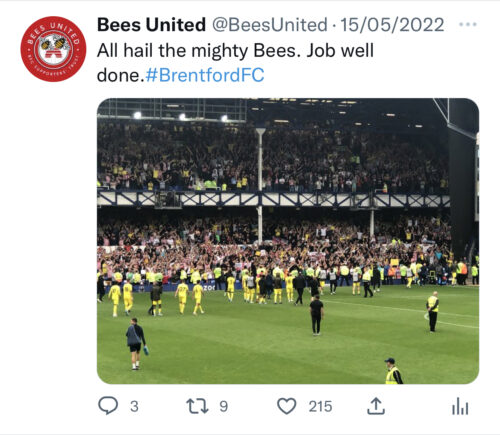Click the reply count of 3

click(134, 406)
